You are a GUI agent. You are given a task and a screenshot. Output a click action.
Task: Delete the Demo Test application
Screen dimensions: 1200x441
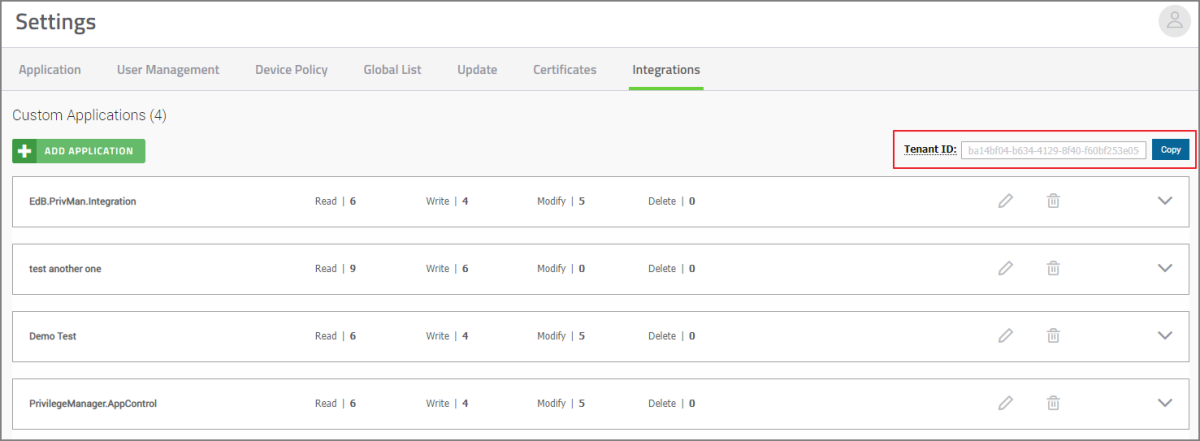pos(1053,336)
